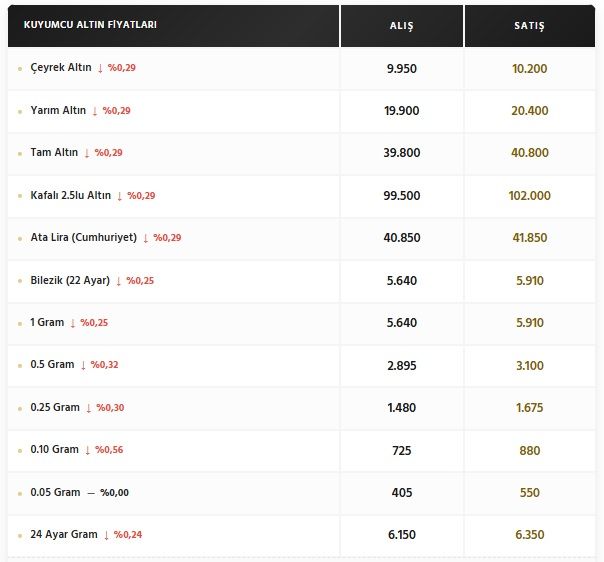The image size is (604, 562).
Task: Select the Tam Altın row label
Action: pyautogui.click(x=54, y=153)
